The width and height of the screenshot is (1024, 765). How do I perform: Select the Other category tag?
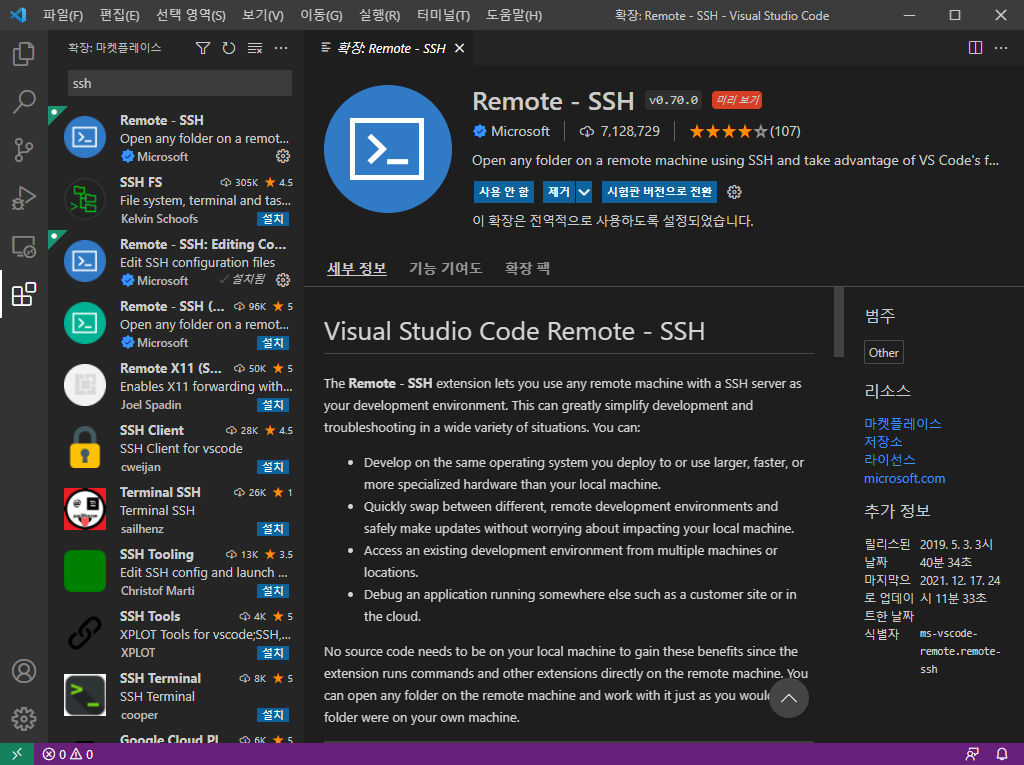point(884,352)
